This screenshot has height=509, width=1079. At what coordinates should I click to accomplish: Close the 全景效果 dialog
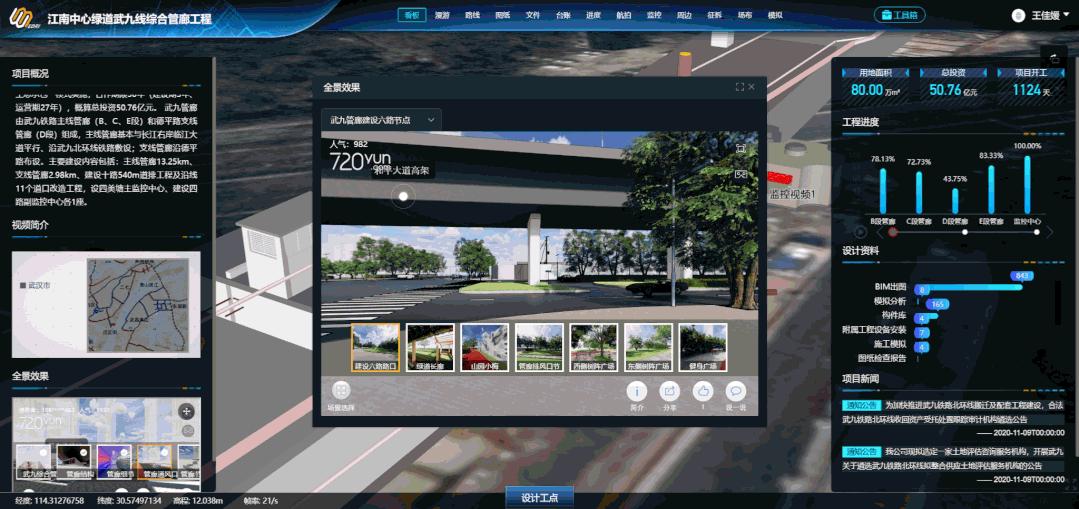[x=751, y=87]
